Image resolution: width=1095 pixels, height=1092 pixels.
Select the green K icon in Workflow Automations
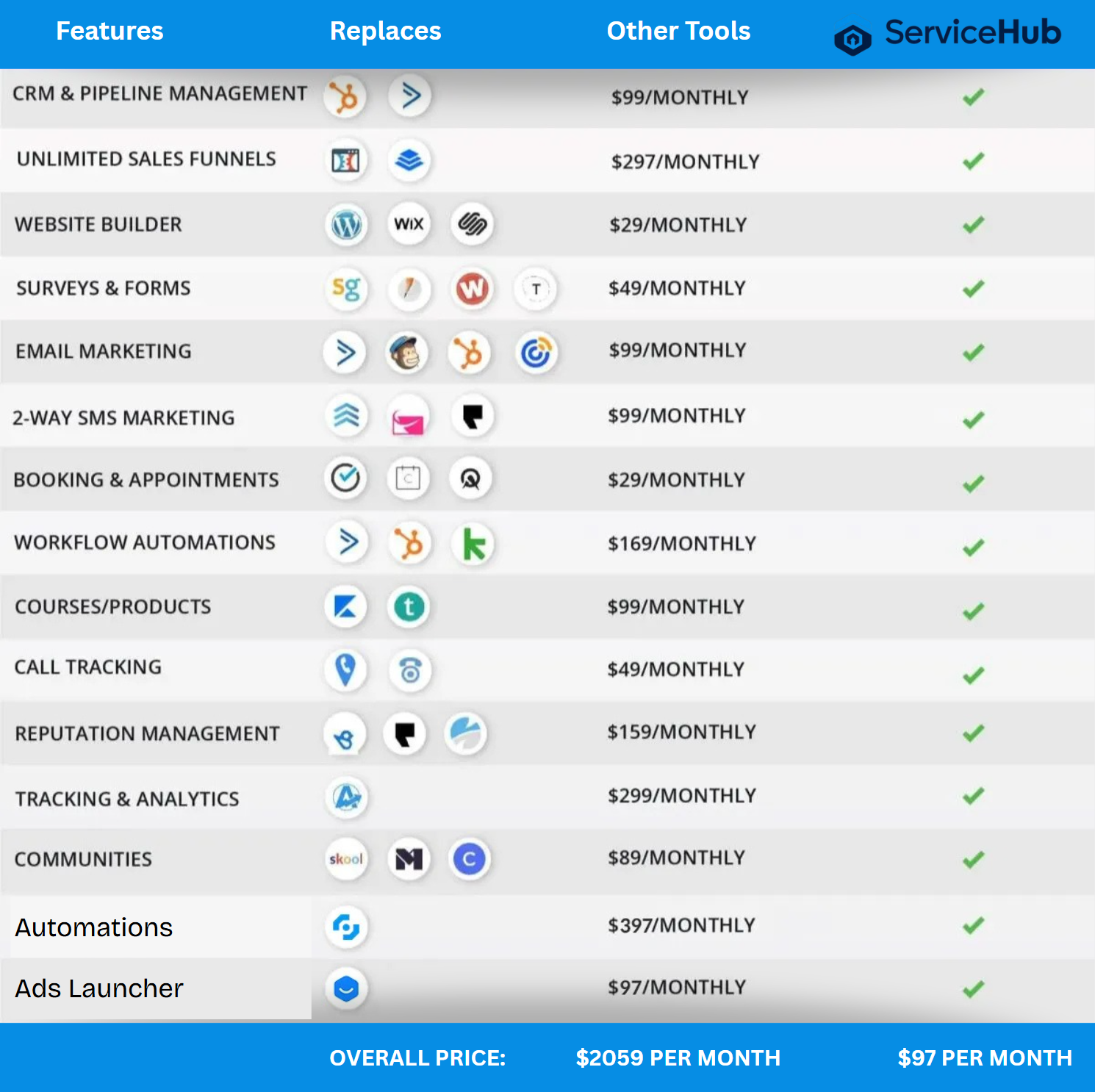point(473,545)
